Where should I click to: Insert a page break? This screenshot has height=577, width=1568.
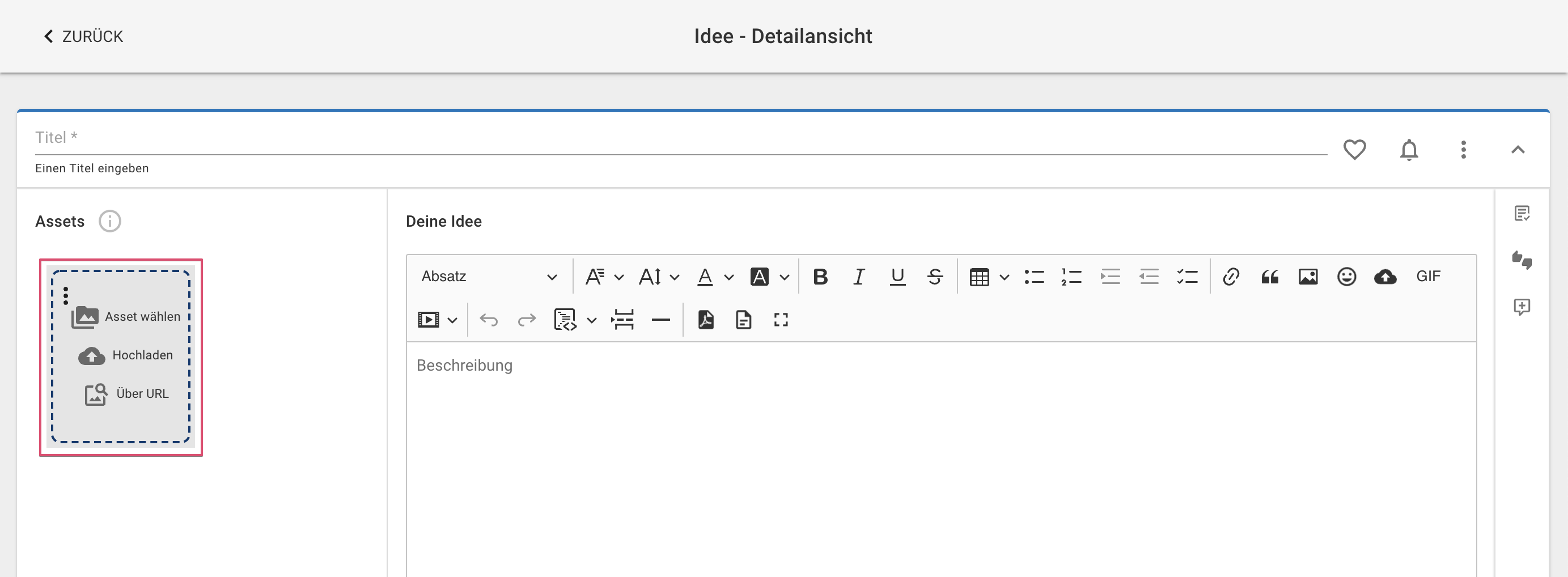[622, 320]
